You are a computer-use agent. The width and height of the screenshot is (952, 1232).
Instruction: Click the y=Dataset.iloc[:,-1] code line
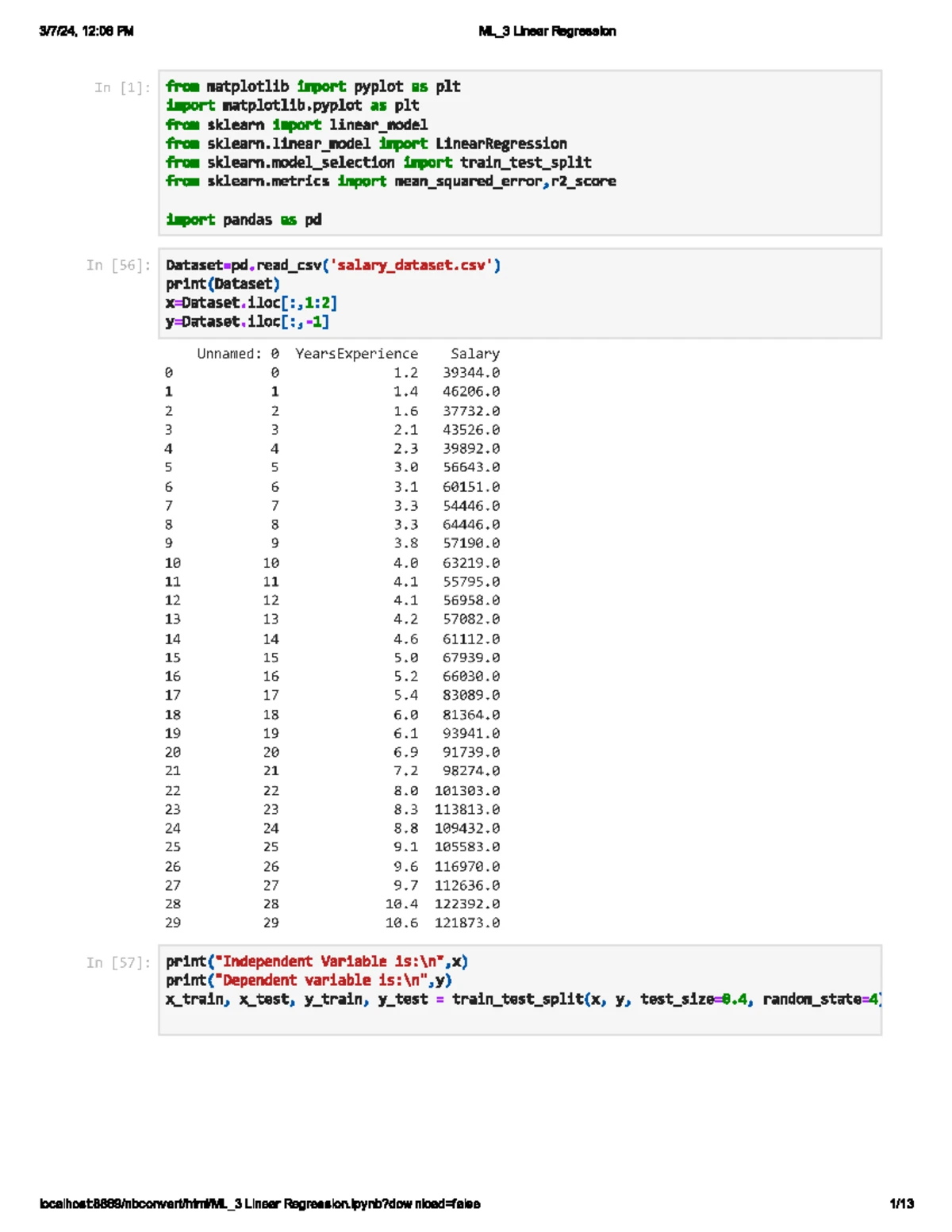(x=247, y=321)
